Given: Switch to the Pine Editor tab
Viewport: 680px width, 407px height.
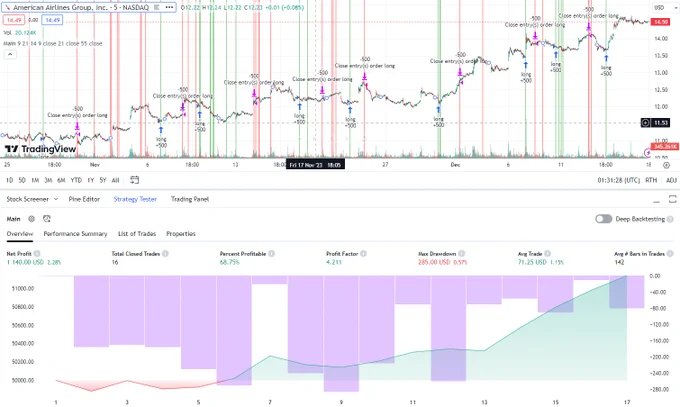Looking at the screenshot, I should tap(84, 199).
